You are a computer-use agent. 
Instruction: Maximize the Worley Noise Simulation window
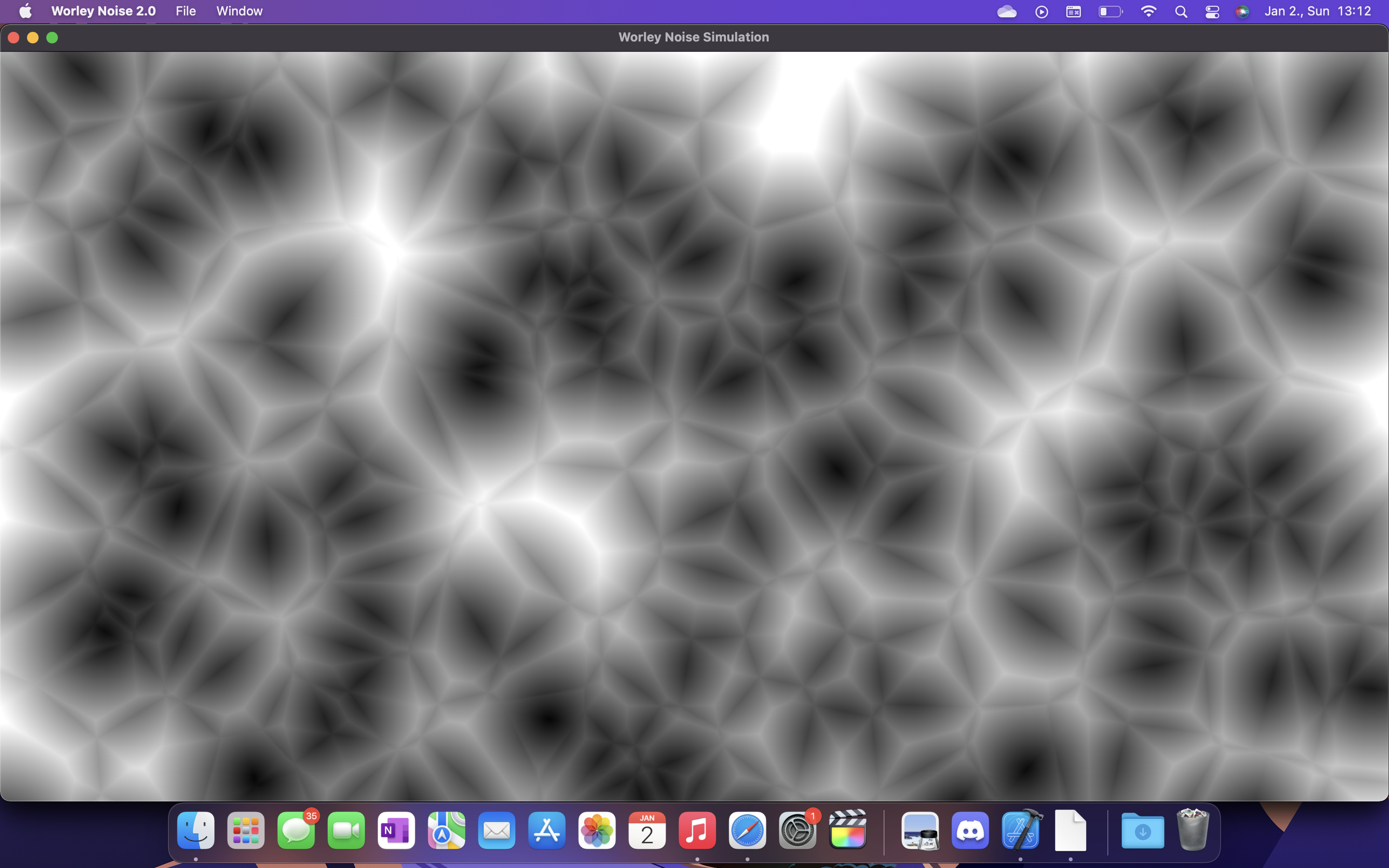point(52,37)
